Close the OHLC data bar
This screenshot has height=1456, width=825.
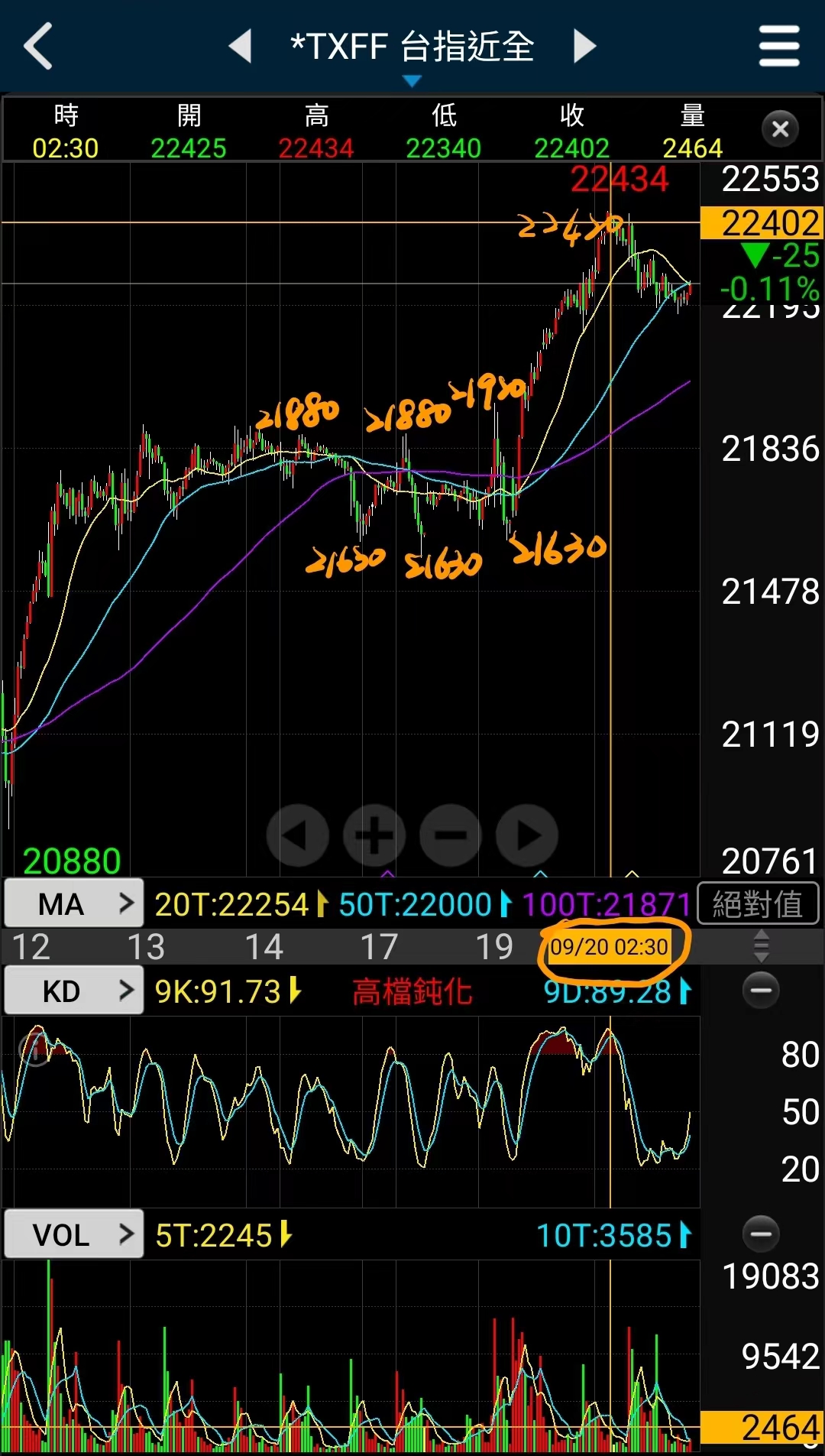pyautogui.click(x=780, y=129)
